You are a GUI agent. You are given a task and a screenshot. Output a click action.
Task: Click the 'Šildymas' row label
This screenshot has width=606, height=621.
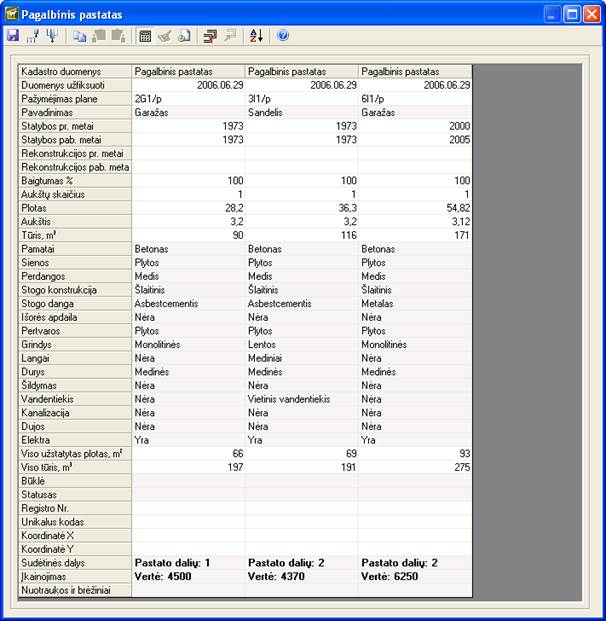[75, 385]
